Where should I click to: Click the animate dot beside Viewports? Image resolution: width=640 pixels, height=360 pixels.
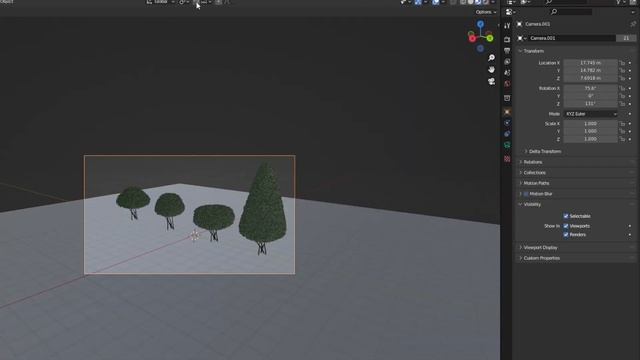coord(630,226)
